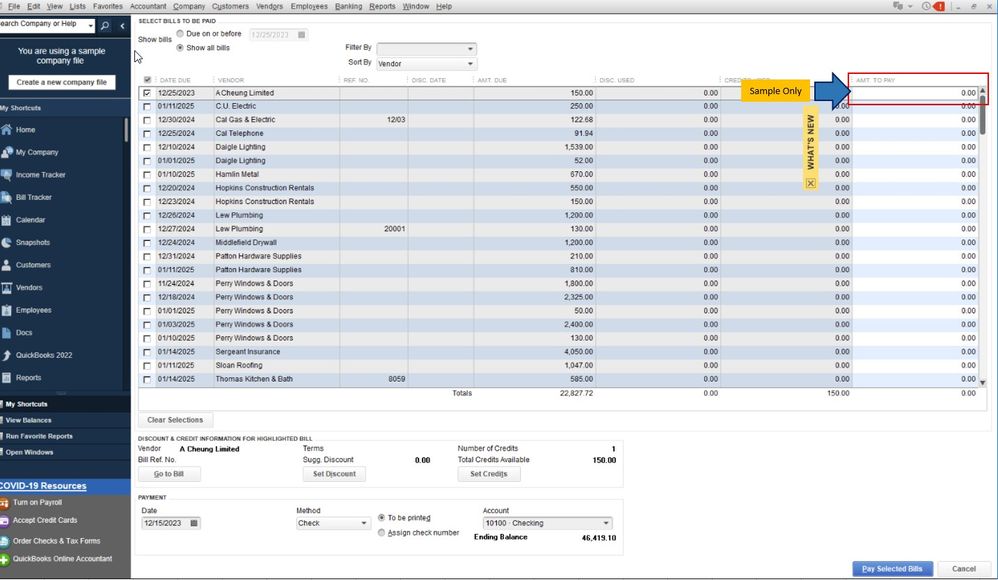Open the Sort By Vendor dropdown
This screenshot has height=580, width=998.
(x=426, y=64)
